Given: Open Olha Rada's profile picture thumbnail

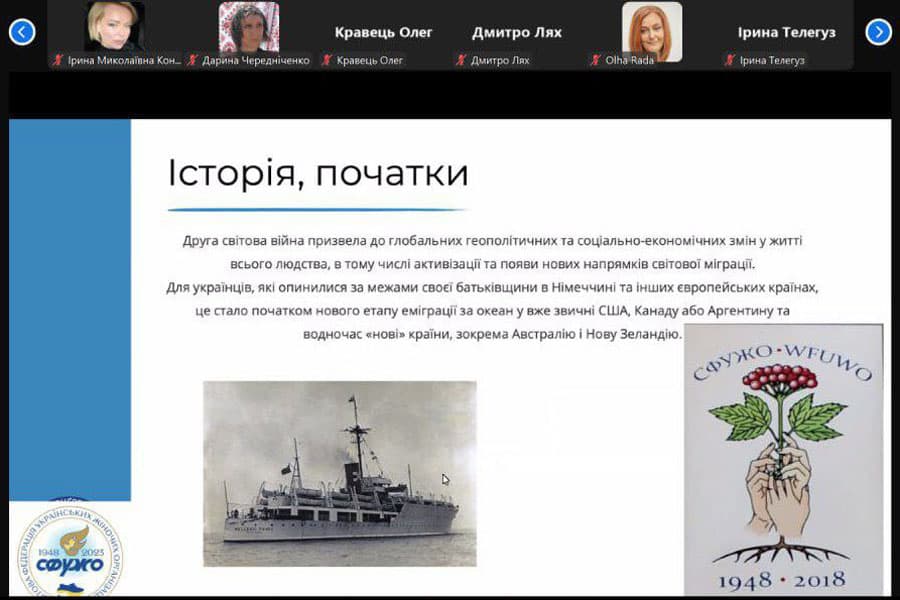Looking at the screenshot, I should [x=651, y=25].
